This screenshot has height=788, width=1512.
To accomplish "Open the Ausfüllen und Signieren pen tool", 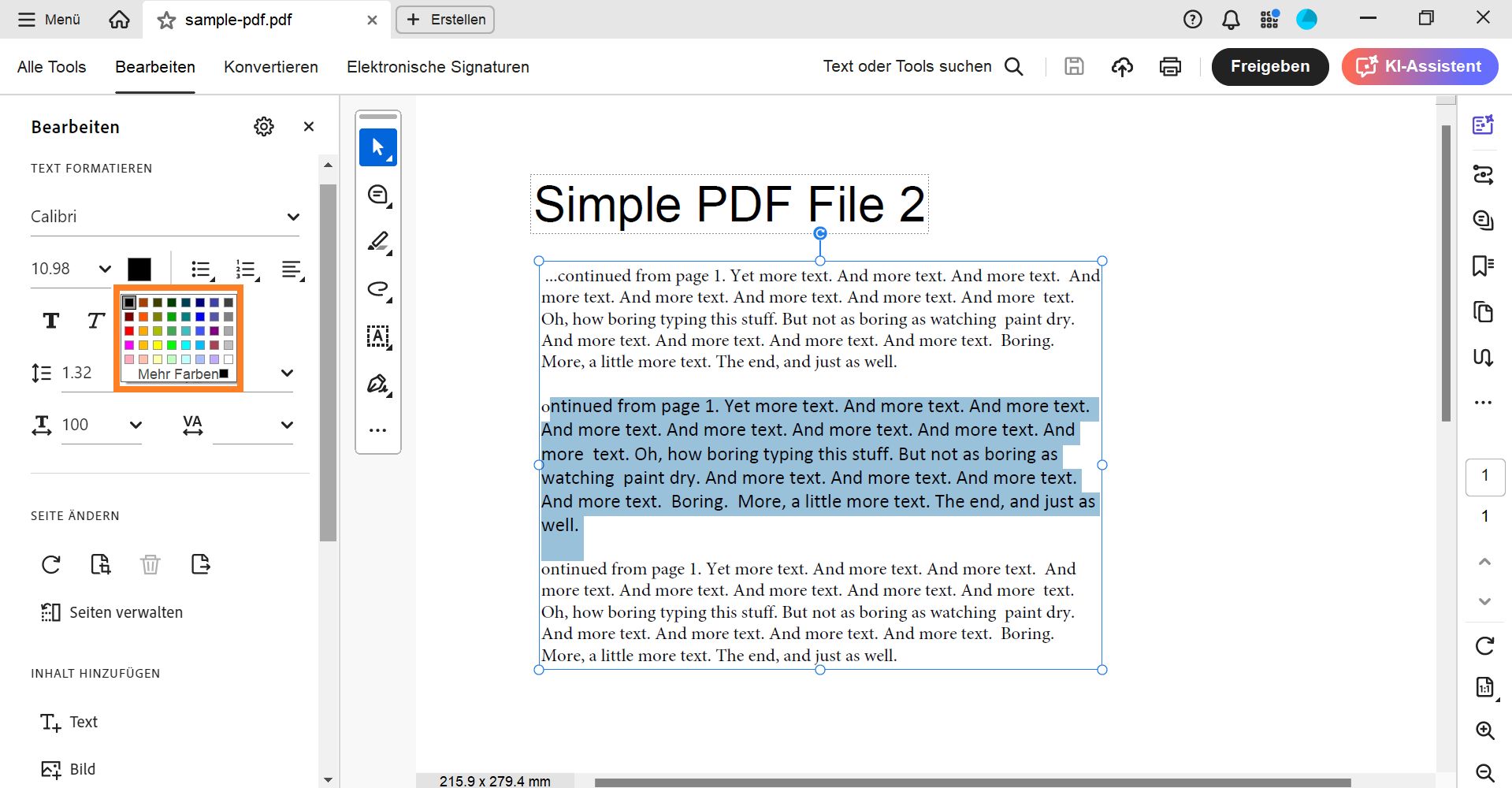I will [378, 384].
